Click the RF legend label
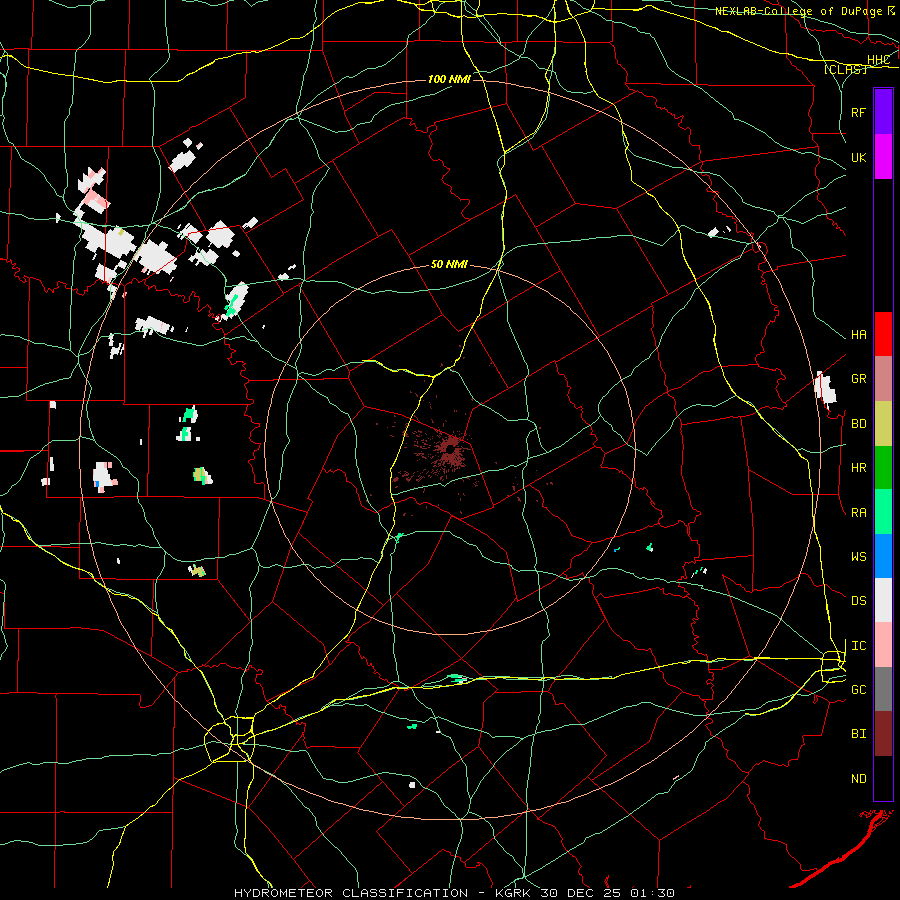This screenshot has height=900, width=900. (x=858, y=112)
